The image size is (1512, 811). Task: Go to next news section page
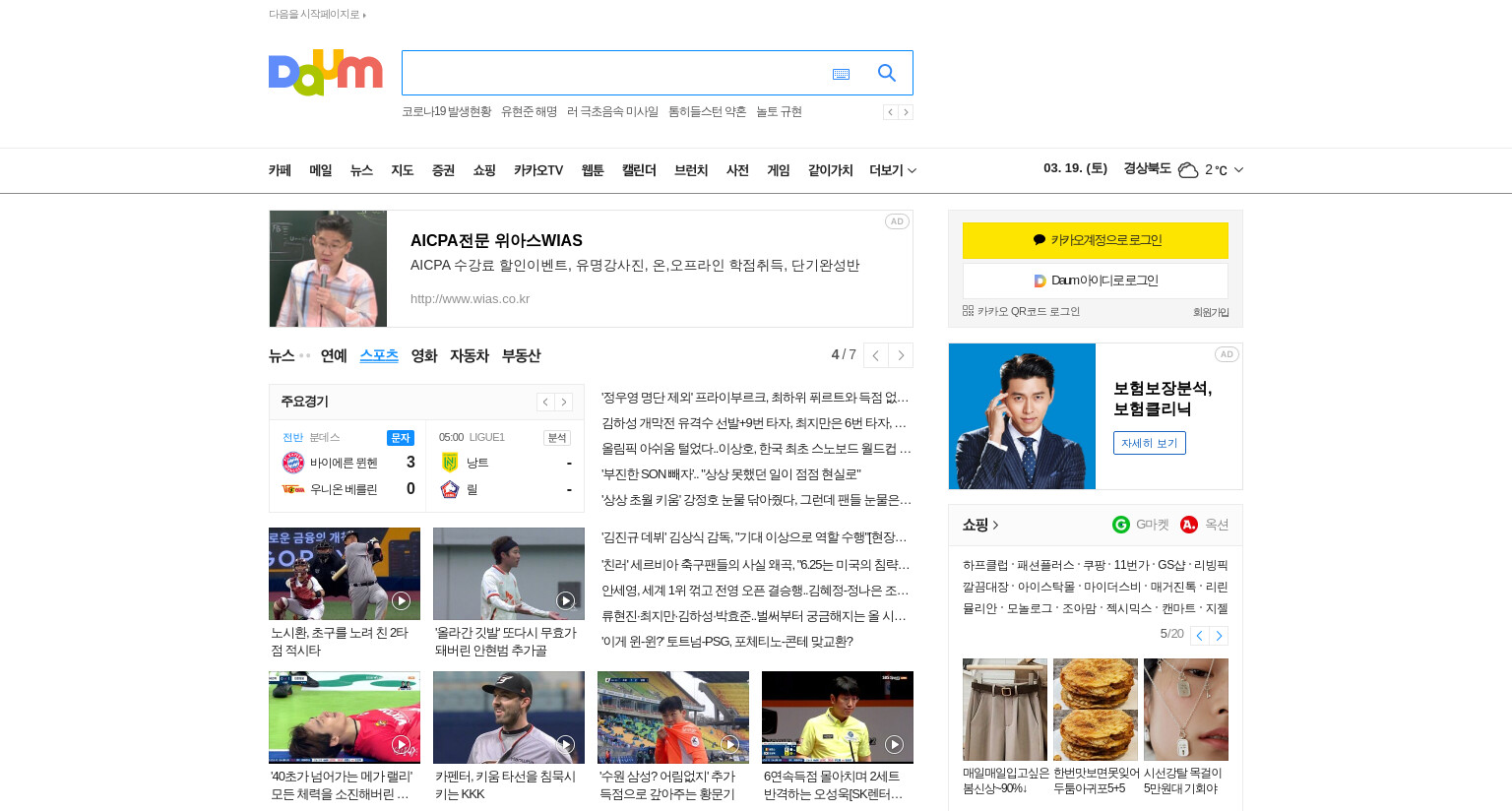[901, 355]
